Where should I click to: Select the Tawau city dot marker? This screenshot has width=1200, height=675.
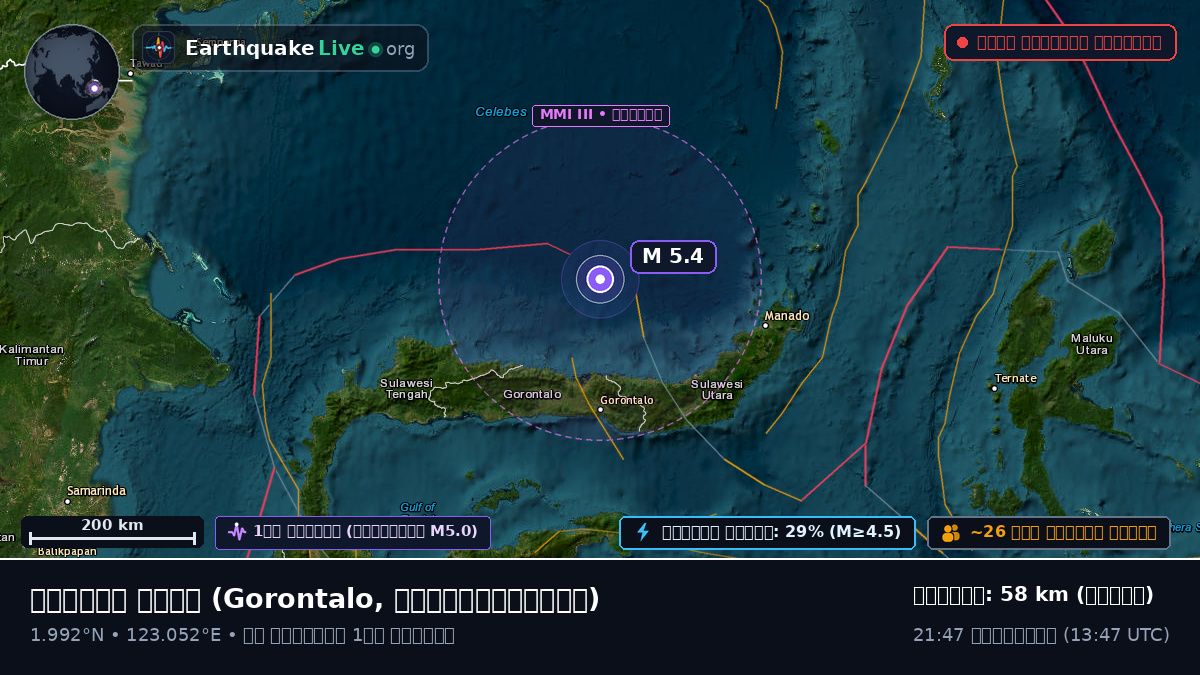pyautogui.click(x=130, y=73)
